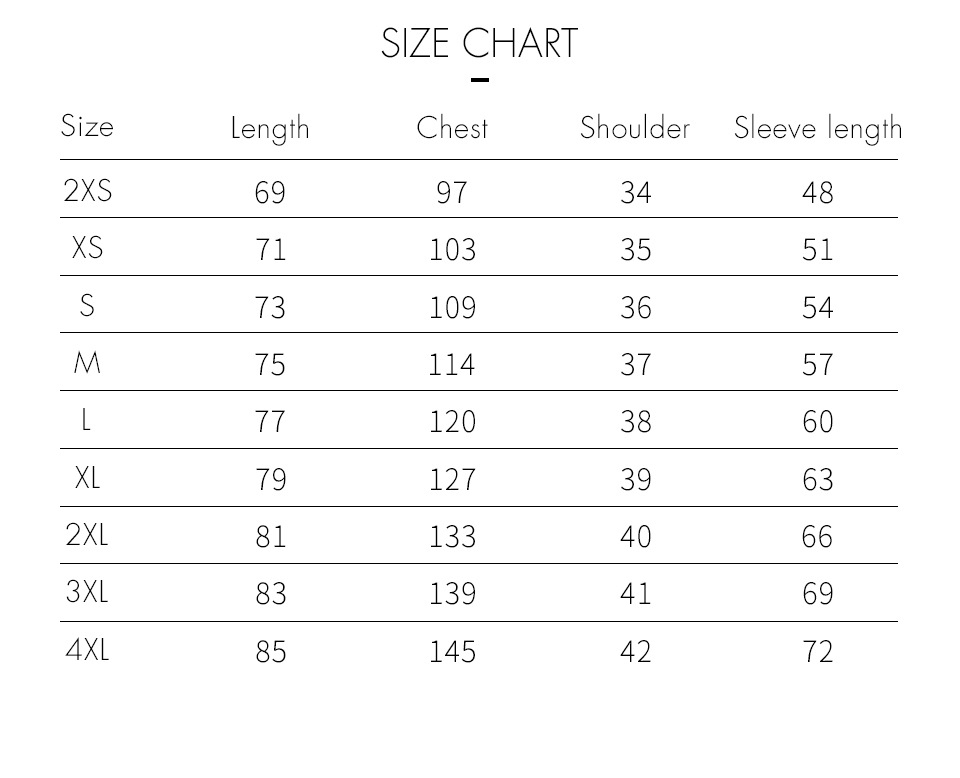
Task: Click the 2XS size row label
Action: pyautogui.click(x=88, y=190)
